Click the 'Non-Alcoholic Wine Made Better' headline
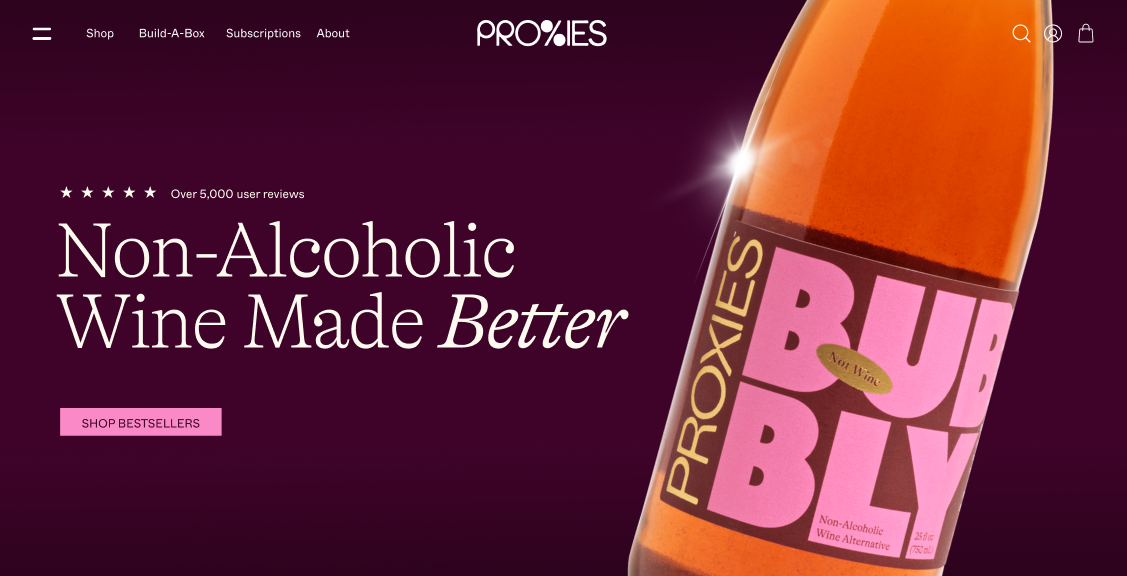Screen dimensions: 1127x576 pyautogui.click(x=342, y=285)
